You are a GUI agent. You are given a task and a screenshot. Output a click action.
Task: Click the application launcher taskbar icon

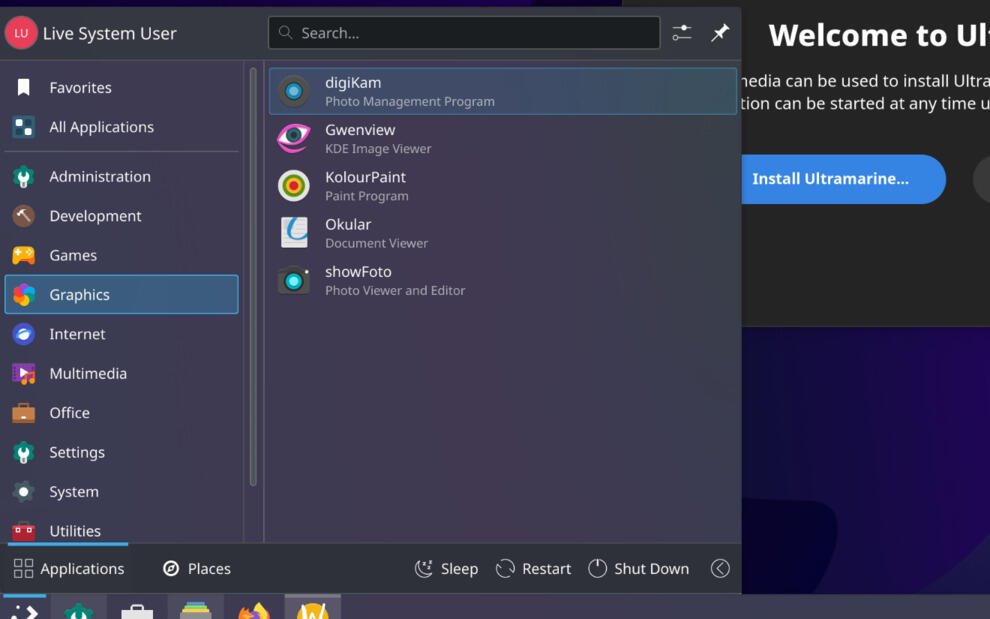pyautogui.click(x=25, y=609)
